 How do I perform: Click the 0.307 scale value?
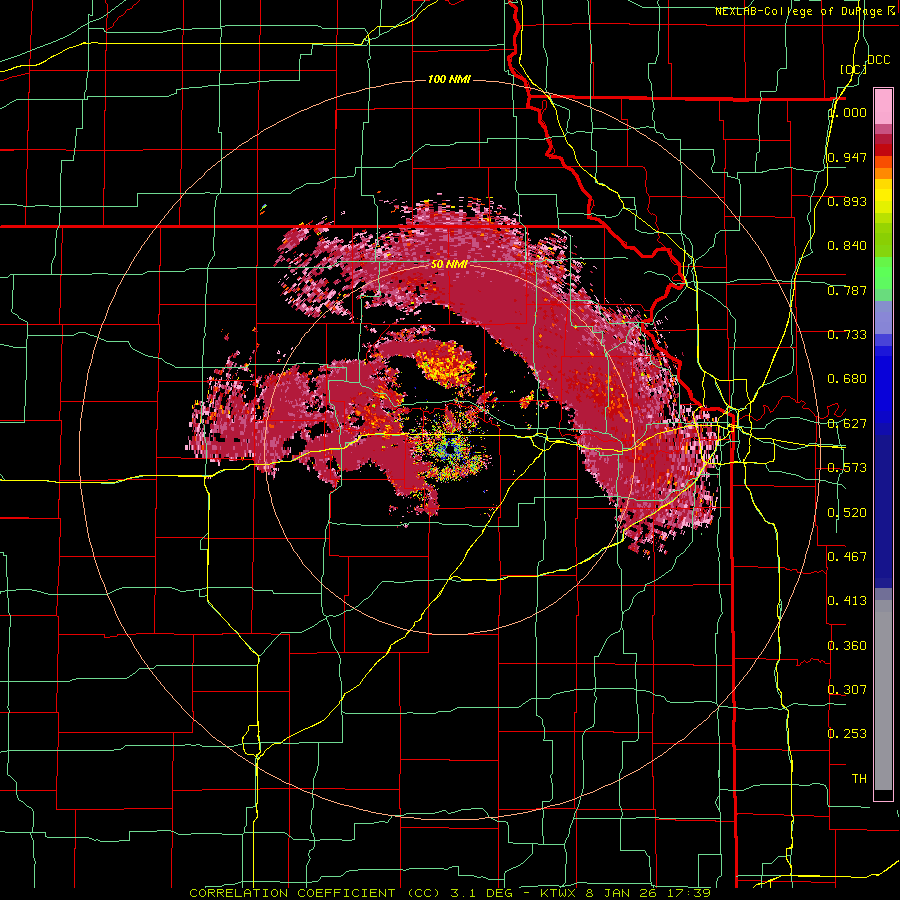(x=847, y=689)
